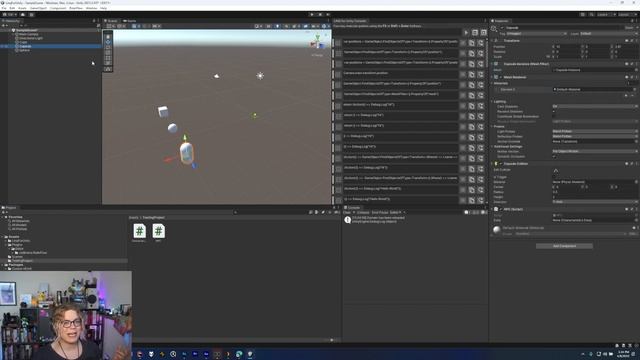Open the Edit menu

[12, 8]
